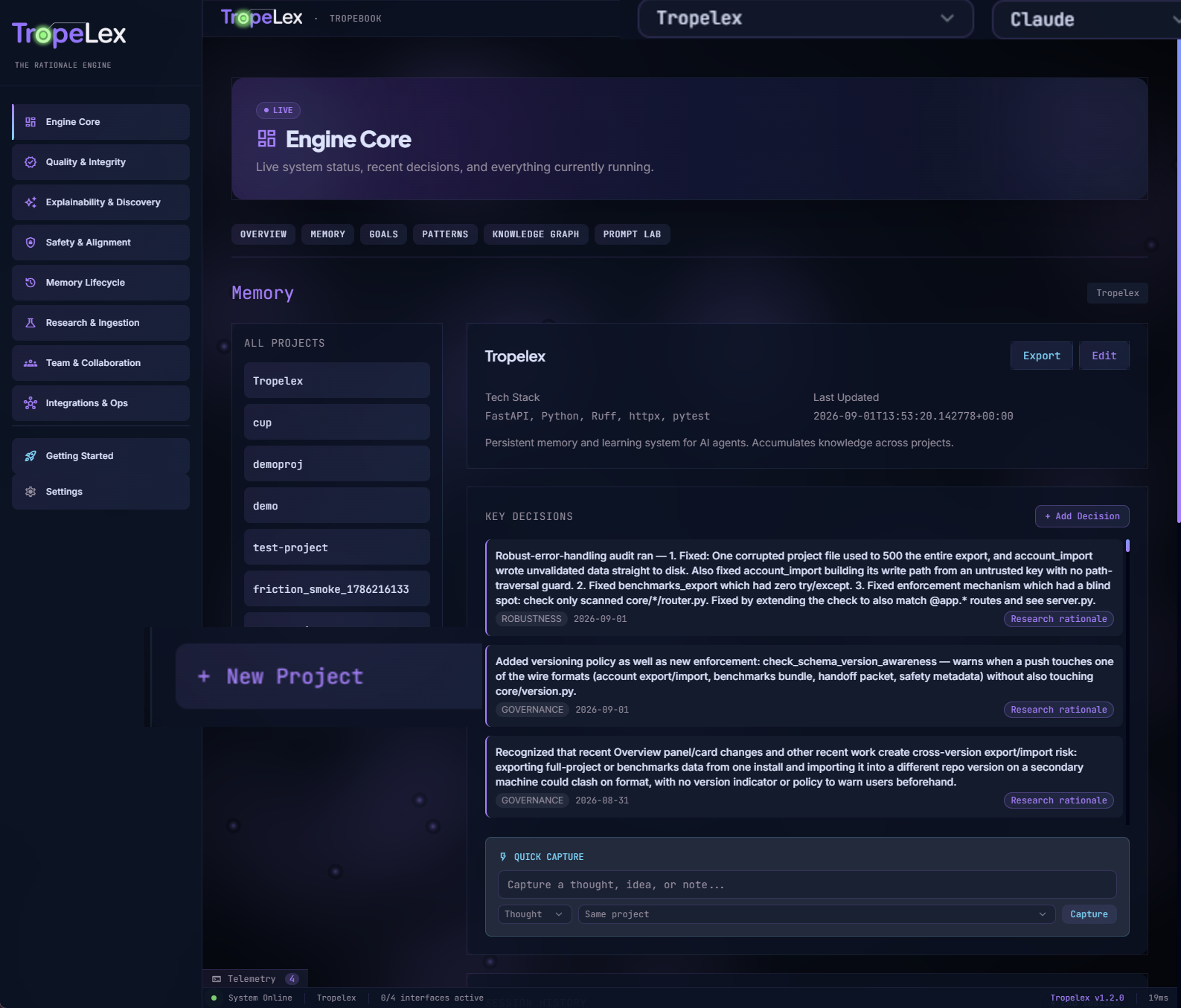Open the Tropelex project selector dropdown
1181x1008 pixels.
[x=806, y=19]
